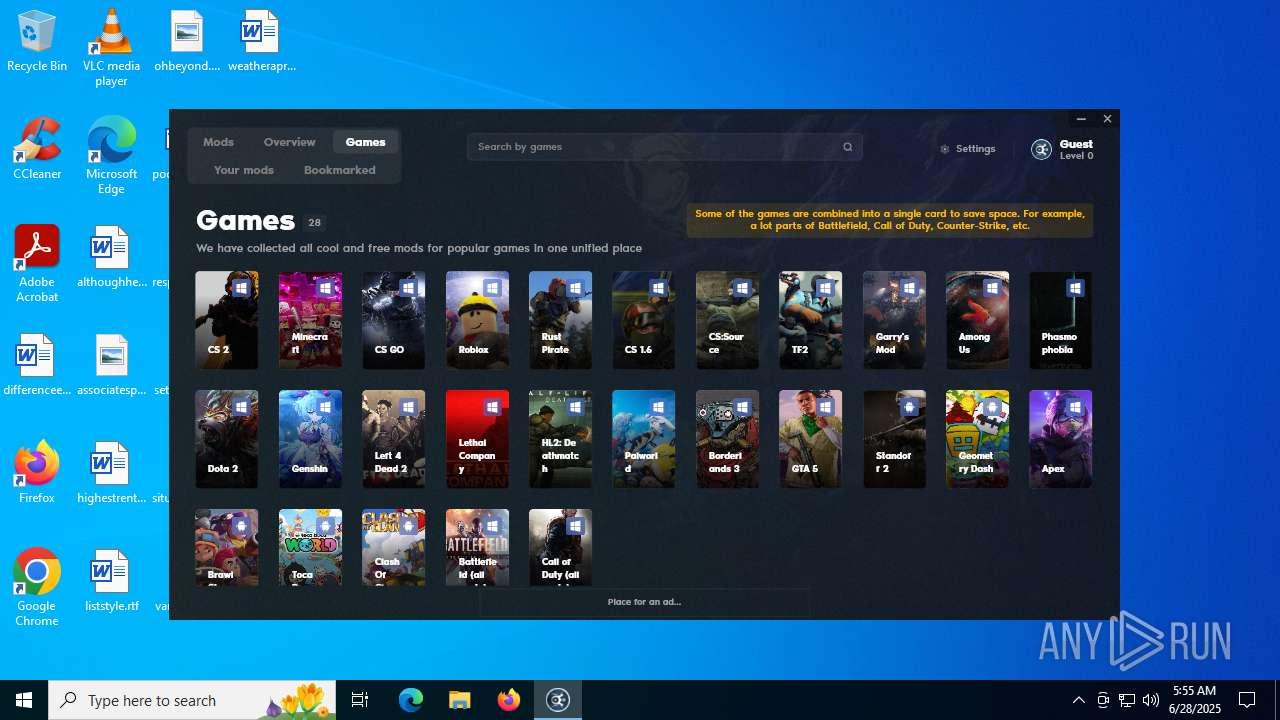Open the Left 4 Dead 2 card
The height and width of the screenshot is (720, 1280).
pyautogui.click(x=393, y=439)
